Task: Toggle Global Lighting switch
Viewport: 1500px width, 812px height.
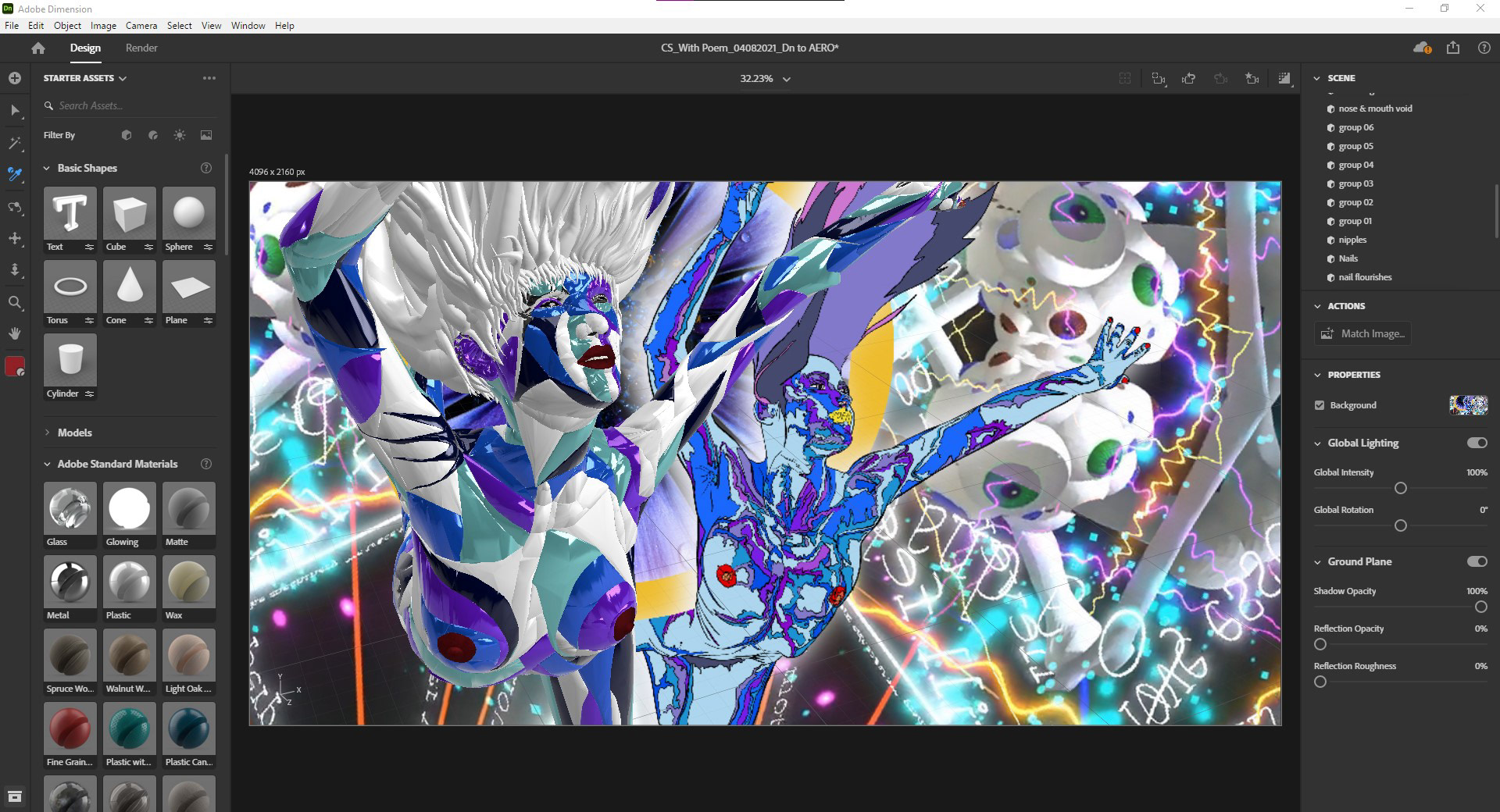Action: click(1477, 443)
